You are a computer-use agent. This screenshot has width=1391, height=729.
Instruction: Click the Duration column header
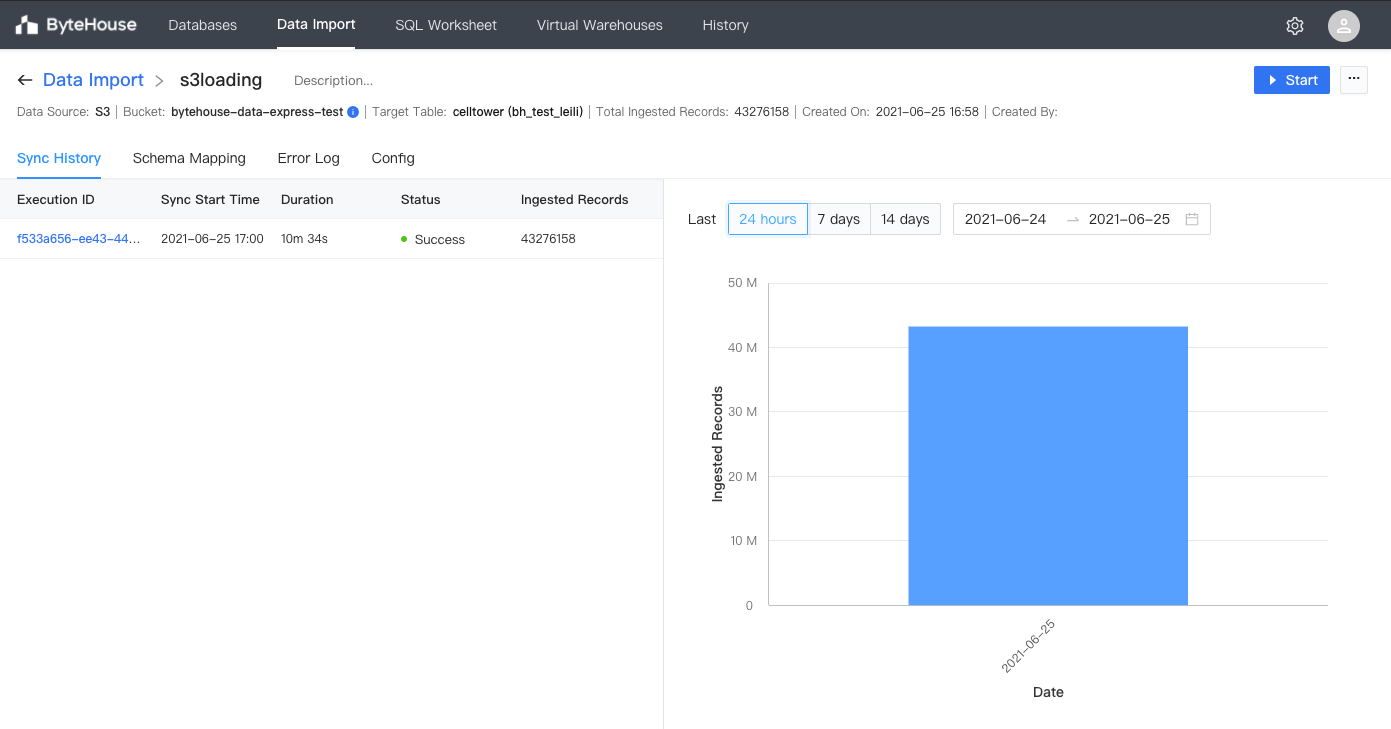click(x=307, y=200)
